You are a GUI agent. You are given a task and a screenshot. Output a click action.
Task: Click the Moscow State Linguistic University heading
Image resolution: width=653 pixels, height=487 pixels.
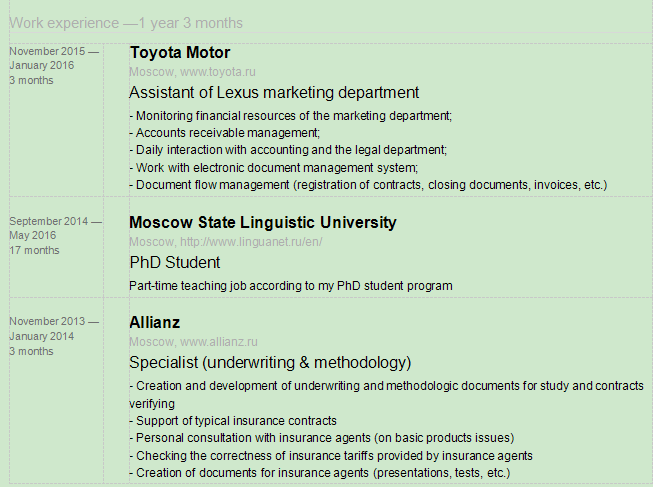point(263,222)
